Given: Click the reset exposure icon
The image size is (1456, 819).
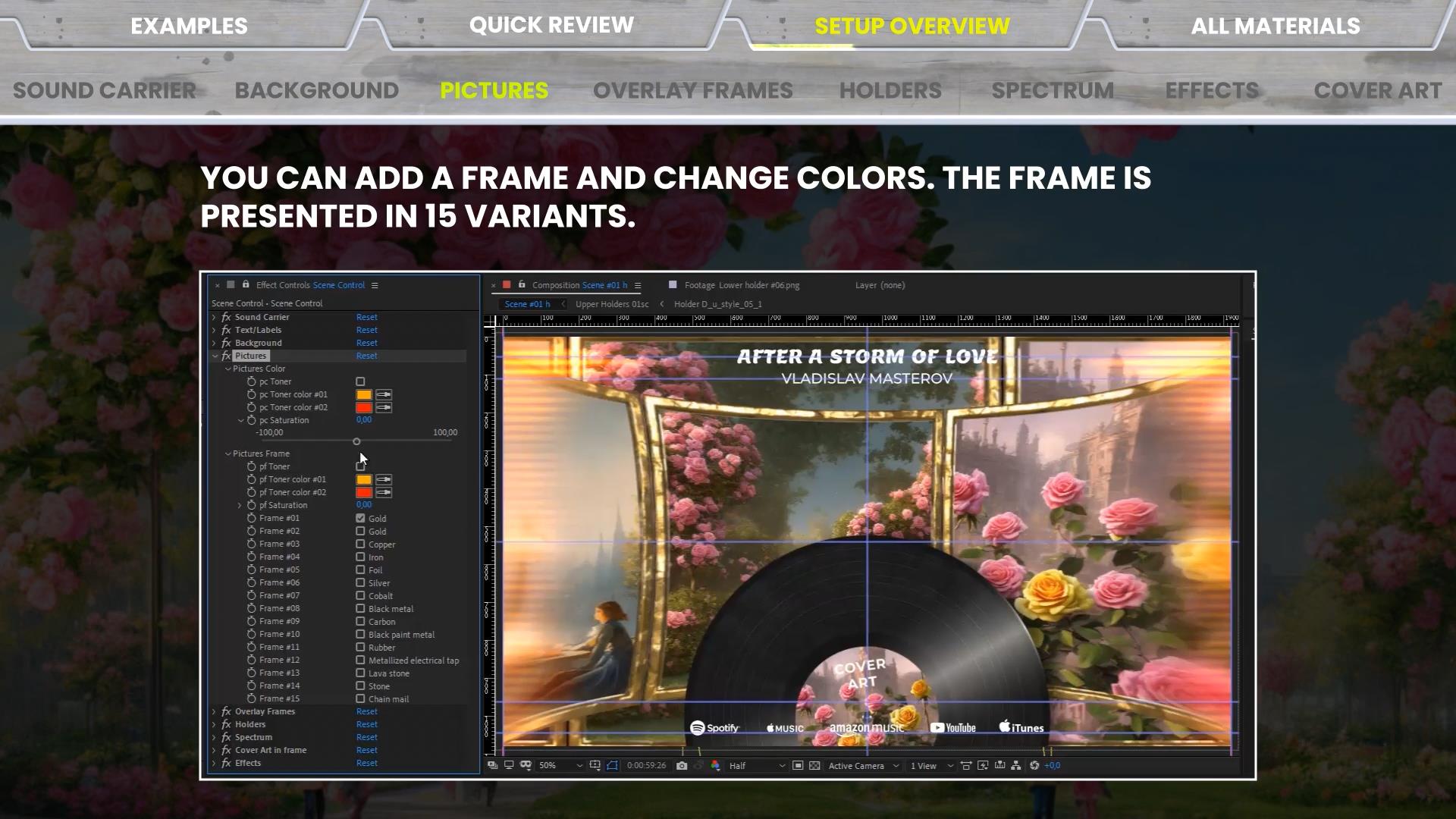Looking at the screenshot, I should click(1034, 766).
